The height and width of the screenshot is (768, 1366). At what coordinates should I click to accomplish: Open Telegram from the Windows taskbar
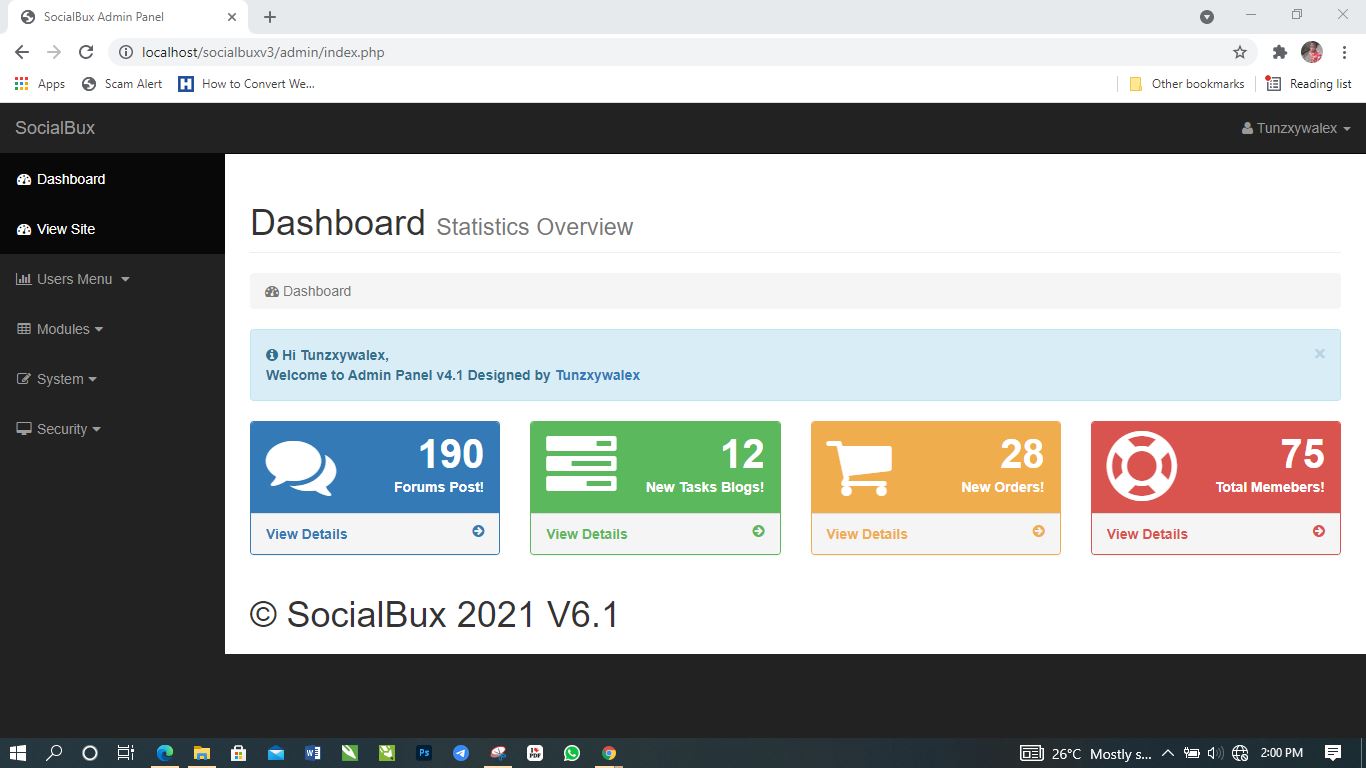pos(460,753)
